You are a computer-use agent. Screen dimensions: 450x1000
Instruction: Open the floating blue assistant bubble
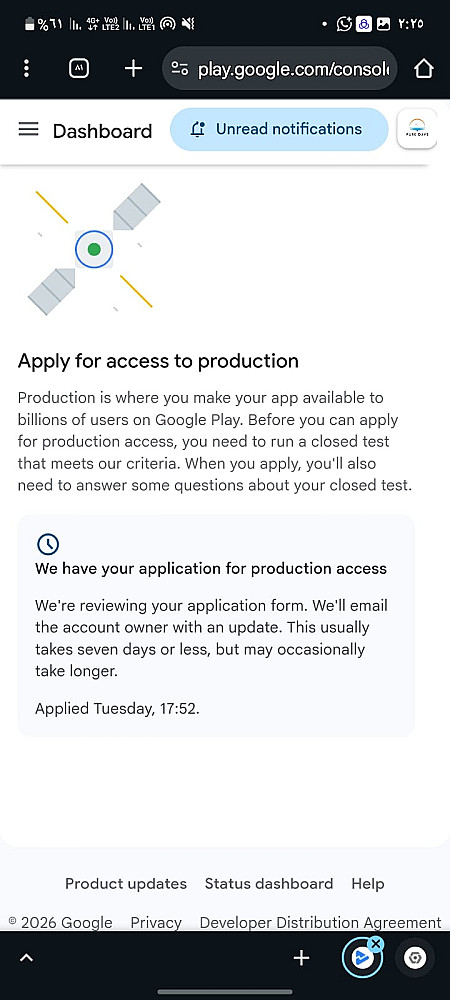(x=362, y=958)
